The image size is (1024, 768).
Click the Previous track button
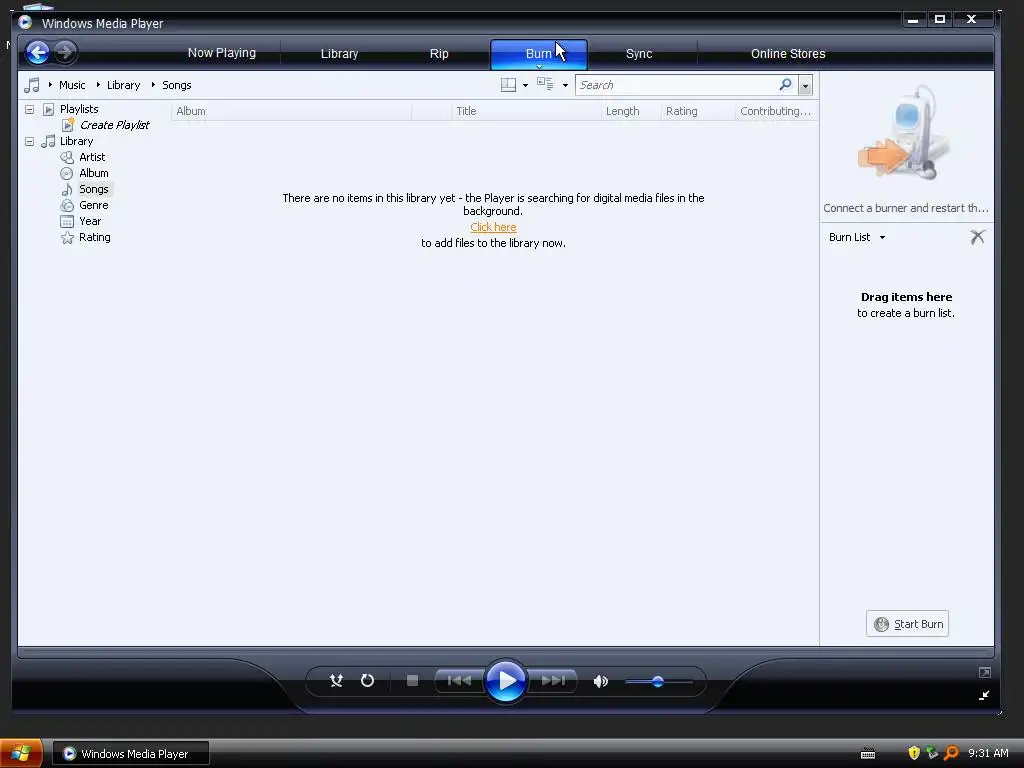coord(458,680)
